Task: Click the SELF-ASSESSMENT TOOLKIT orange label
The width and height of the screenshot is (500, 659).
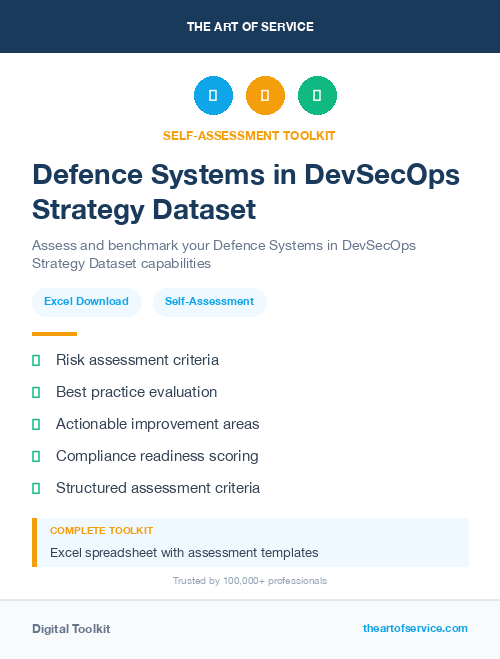Action: [x=249, y=136]
